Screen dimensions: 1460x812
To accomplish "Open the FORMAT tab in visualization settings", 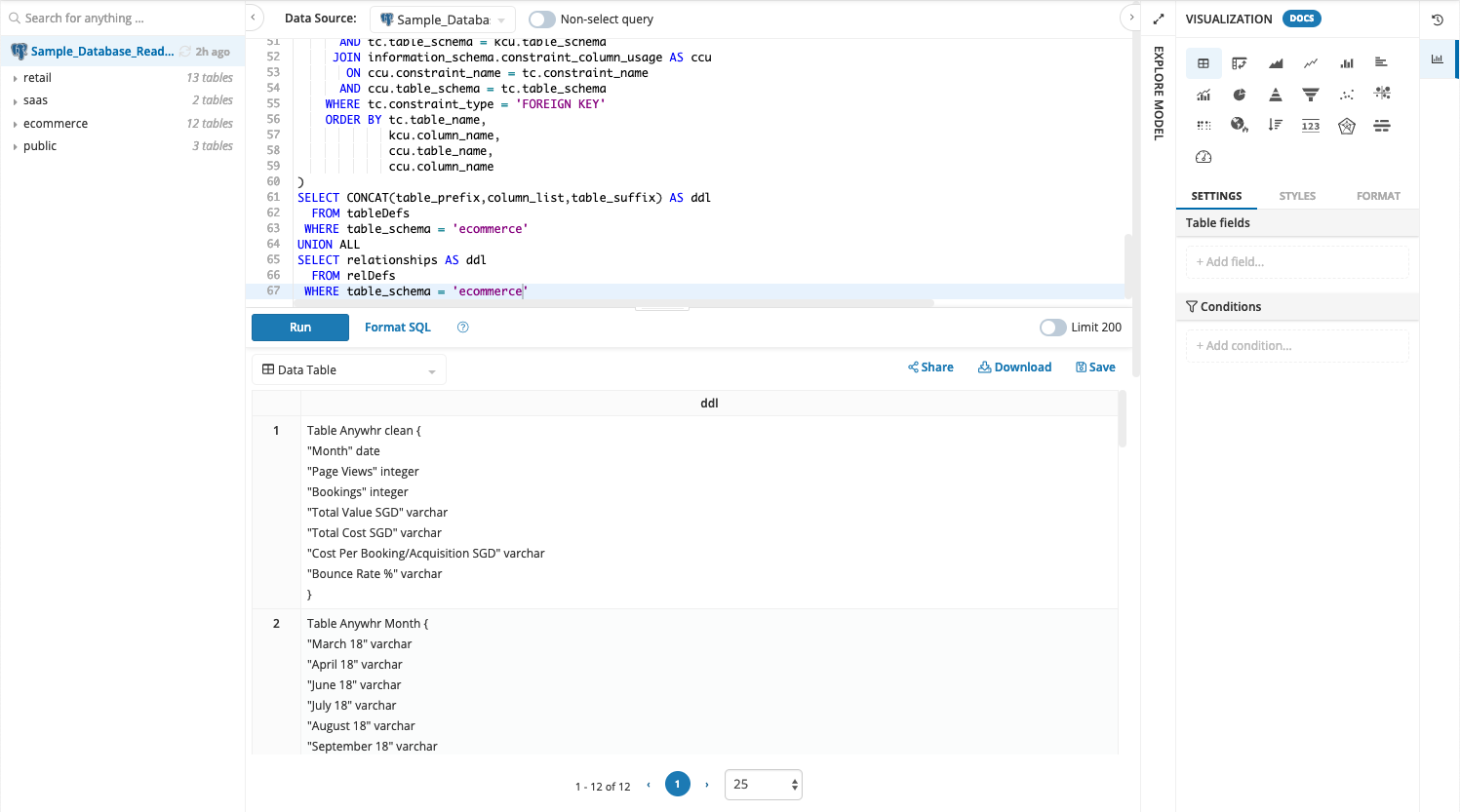I will coord(1378,196).
